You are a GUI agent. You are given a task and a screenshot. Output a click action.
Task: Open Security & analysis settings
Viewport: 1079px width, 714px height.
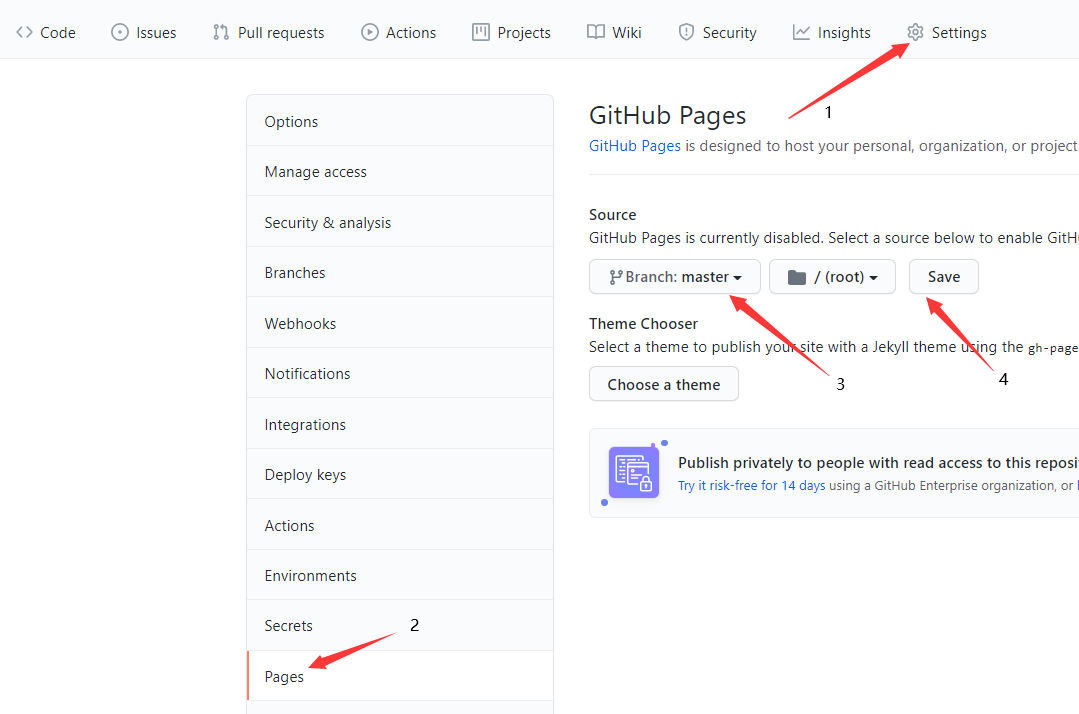pyautogui.click(x=400, y=222)
